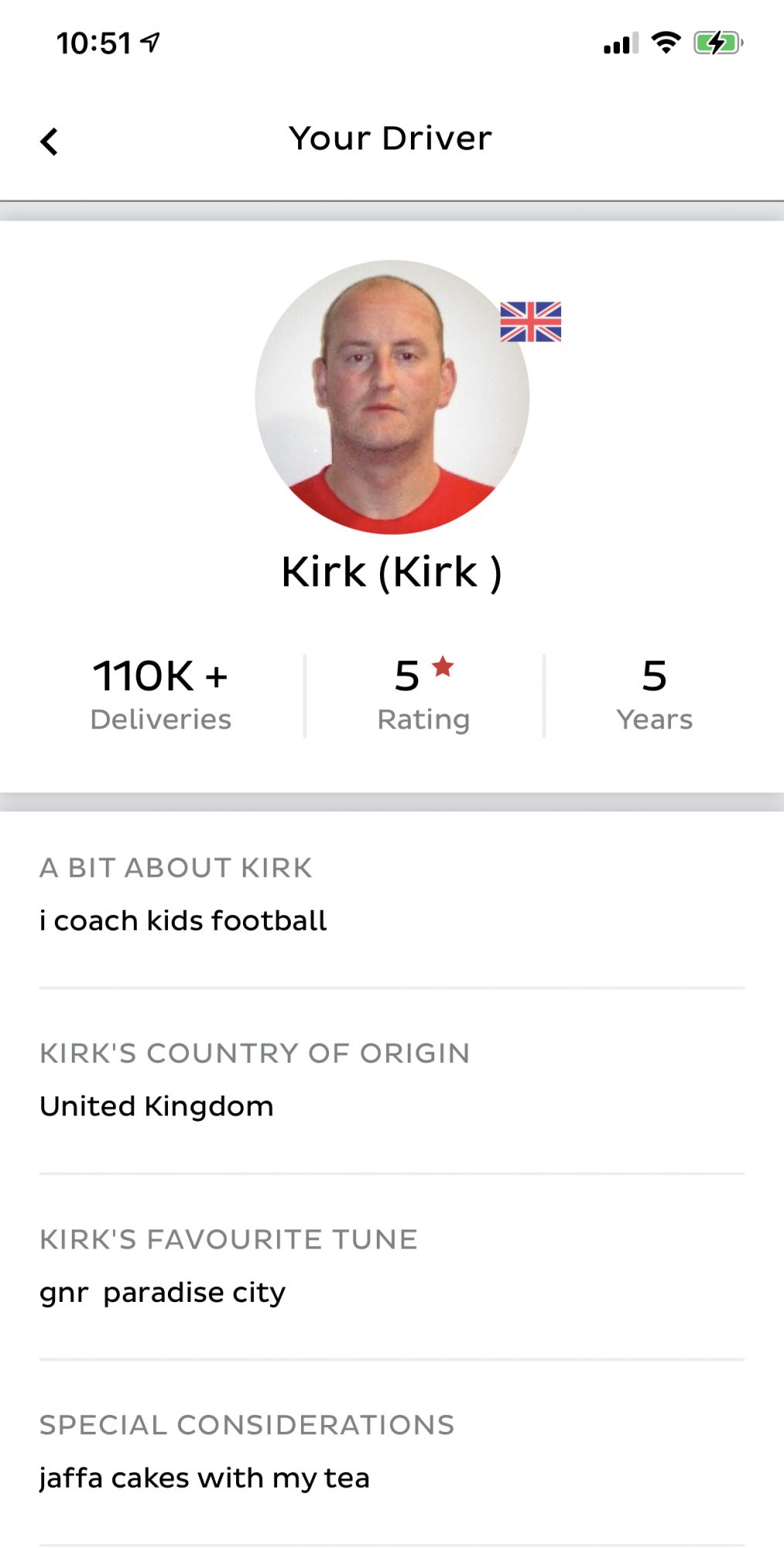This screenshot has height=1548, width=784.
Task: Tap Kirk's Country of Origin heading
Action: coord(255,1053)
